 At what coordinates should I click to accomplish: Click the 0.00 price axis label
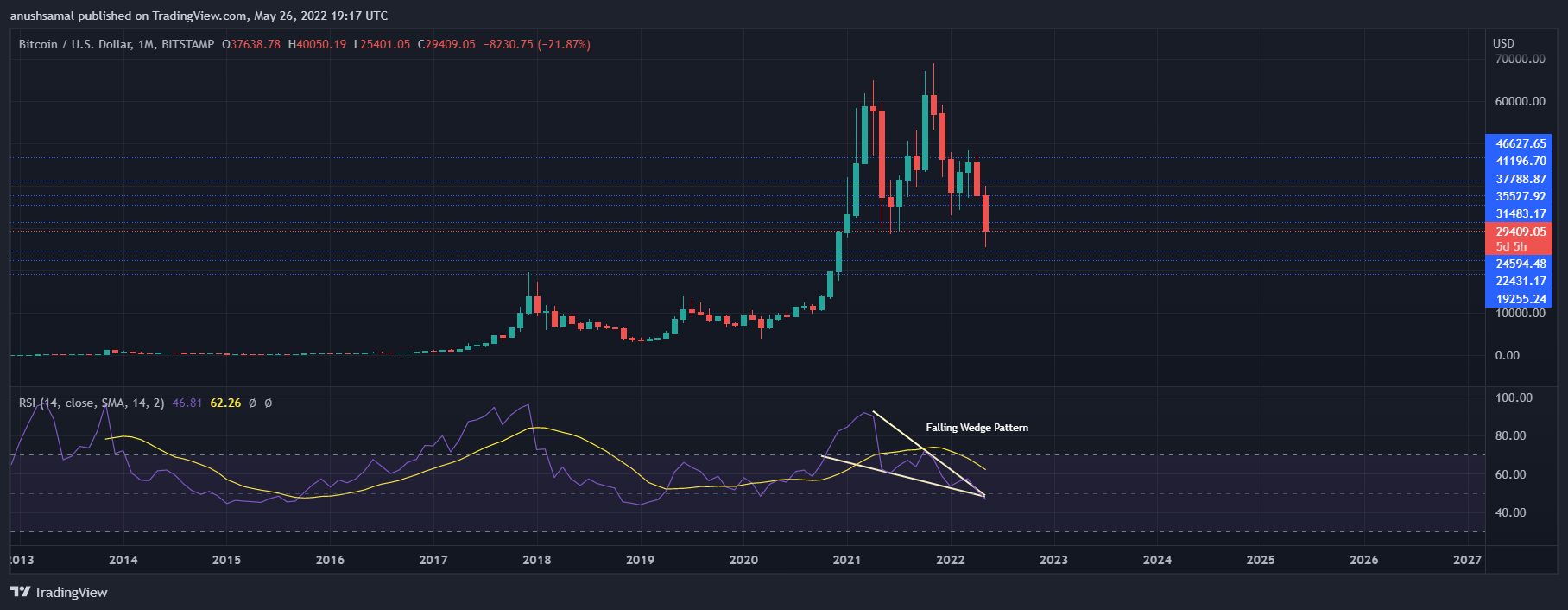pos(1507,355)
